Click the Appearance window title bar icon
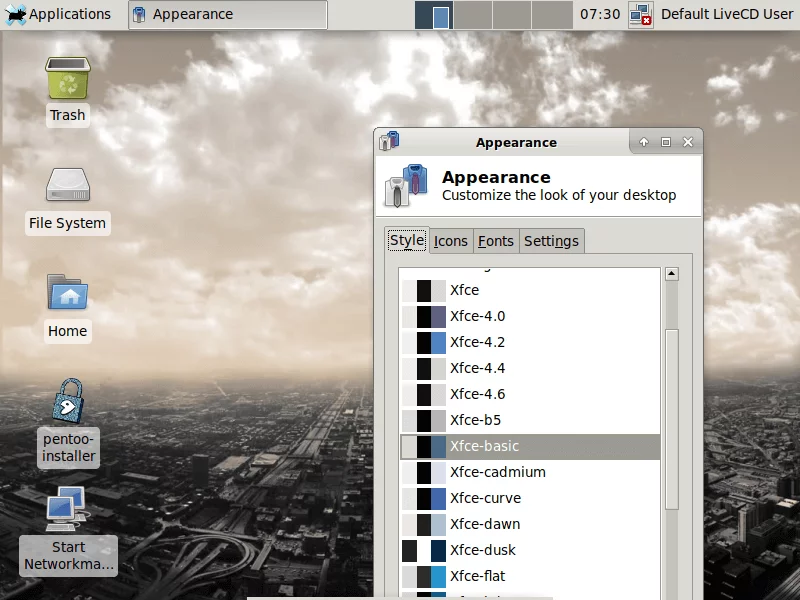This screenshot has width=800, height=600. pos(389,142)
